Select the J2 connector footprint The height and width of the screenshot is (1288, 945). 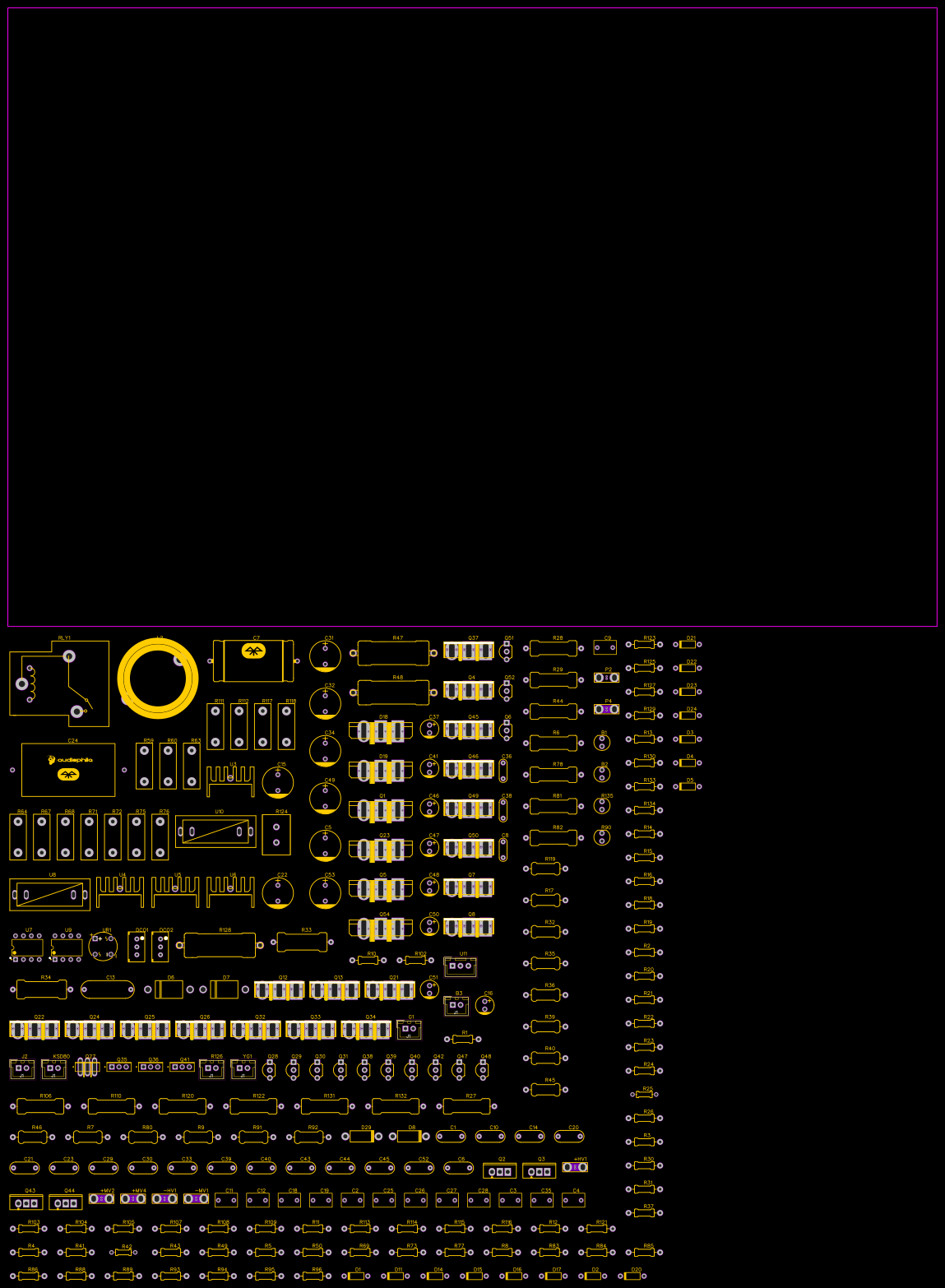(22, 1069)
